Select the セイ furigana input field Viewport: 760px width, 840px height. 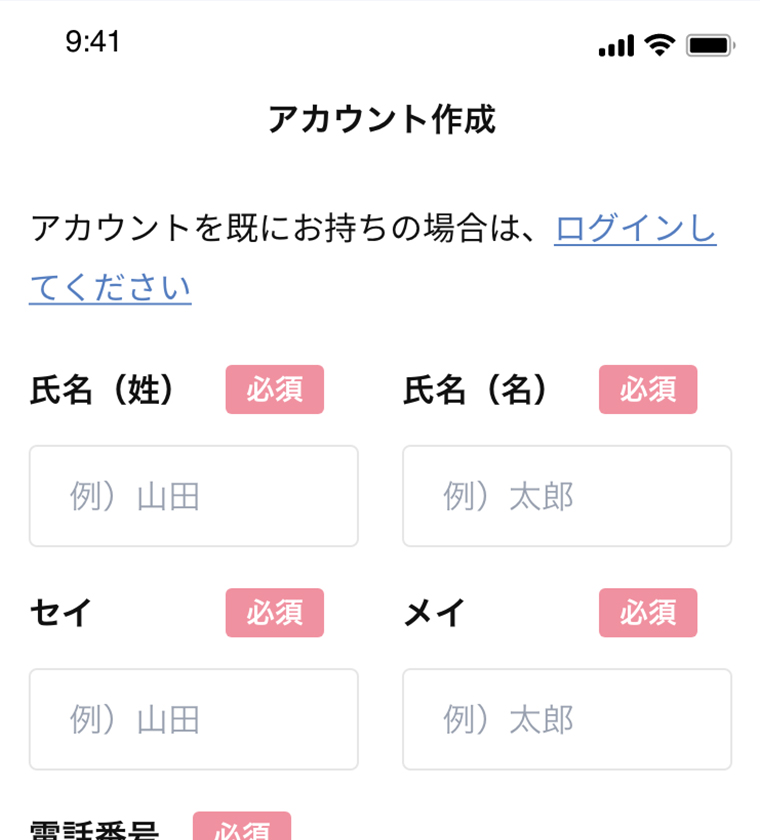(x=194, y=719)
